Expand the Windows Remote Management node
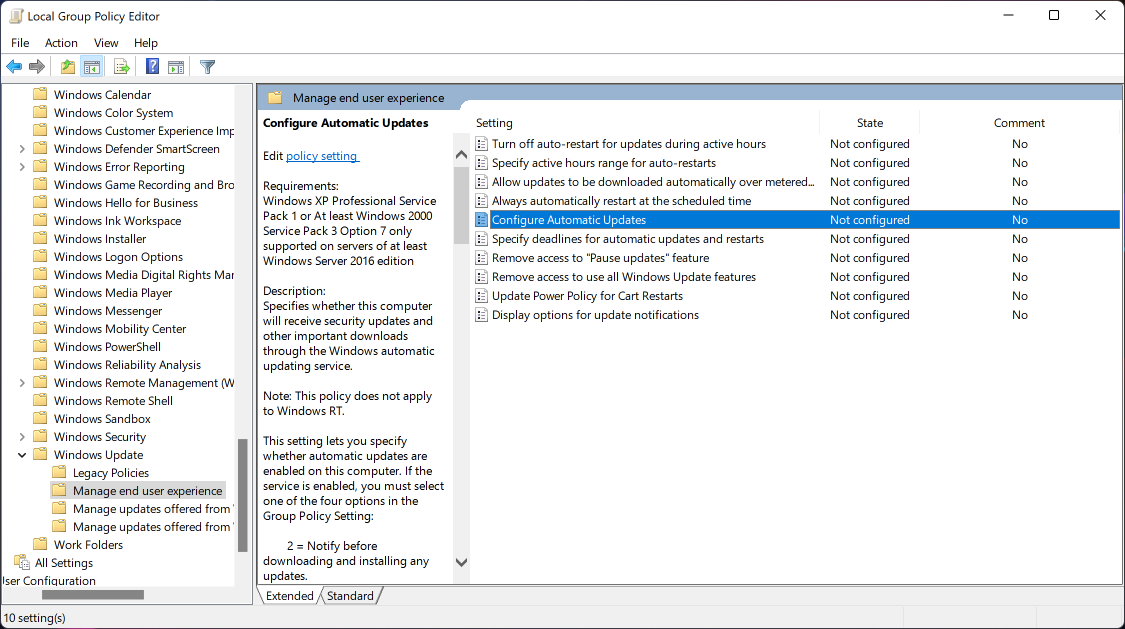The height and width of the screenshot is (629, 1125). pyautogui.click(x=22, y=382)
